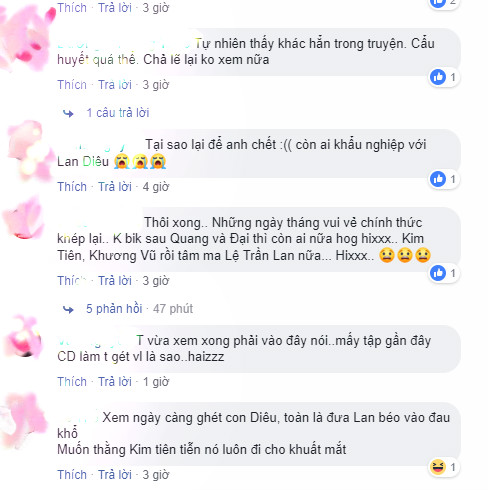Like the 'Tự nhiên thấy khác hẳn' comment via Thích

(x=72, y=85)
